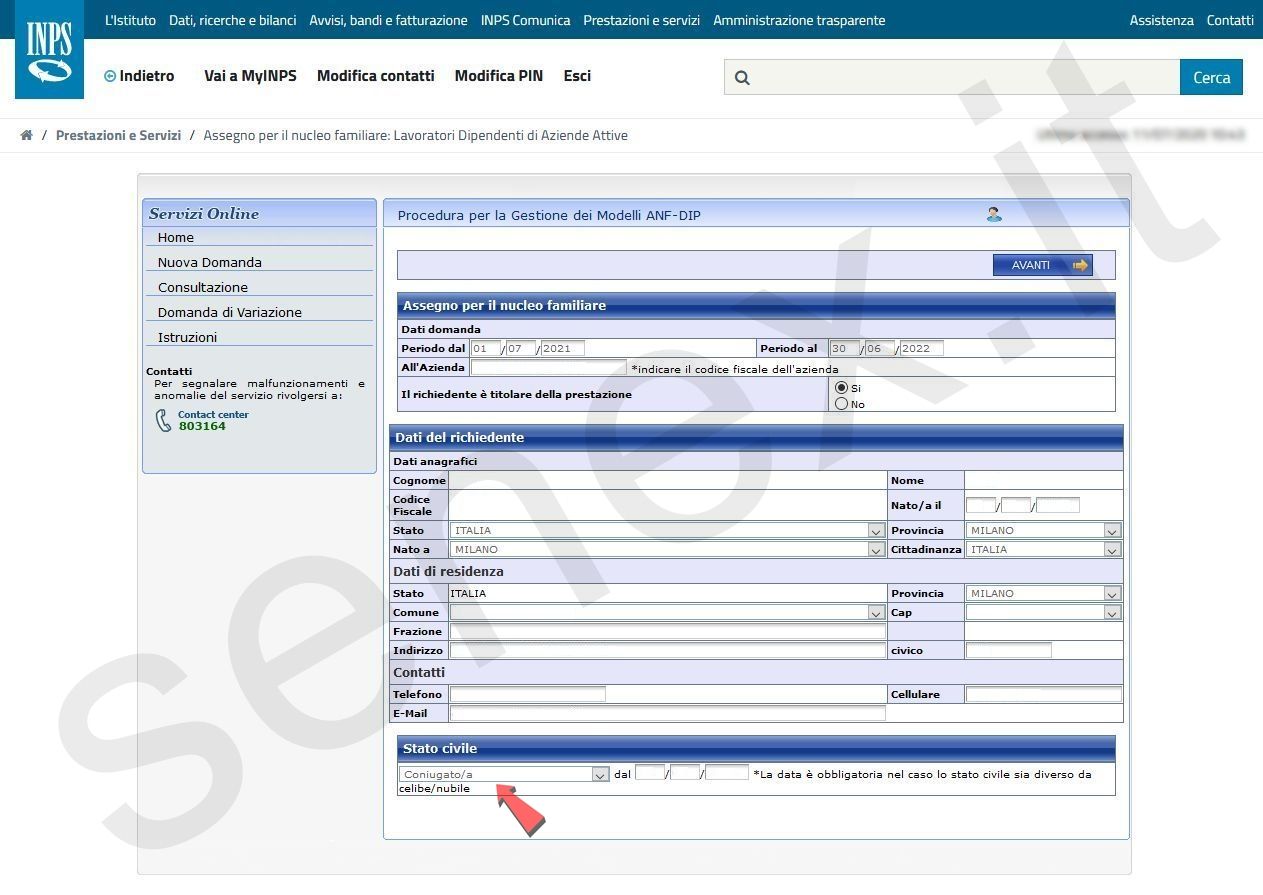Open the birth Provincia MILANO dropdown
1263x895 pixels.
coord(1043,531)
